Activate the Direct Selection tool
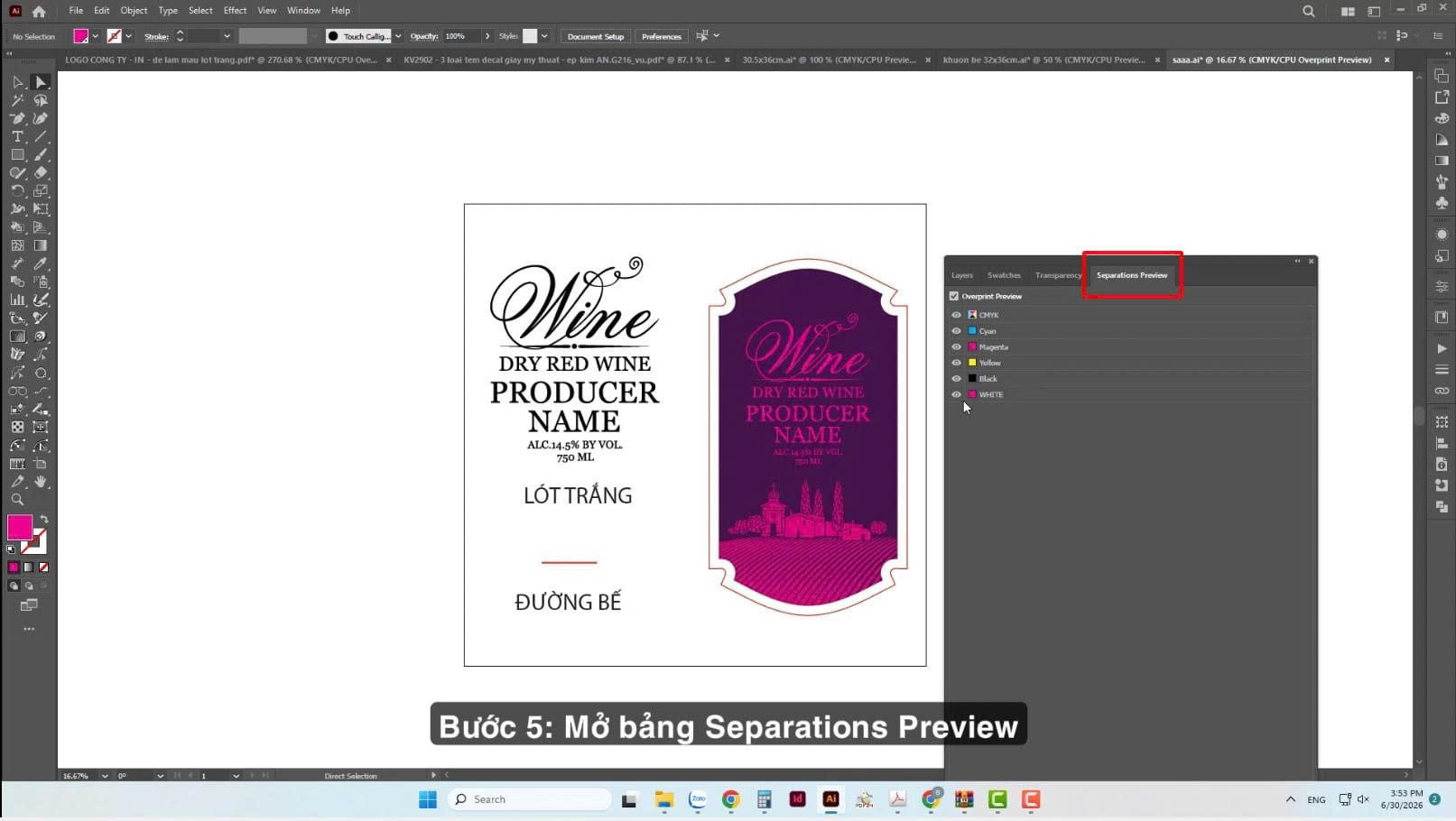The image size is (1456, 821). [41, 82]
